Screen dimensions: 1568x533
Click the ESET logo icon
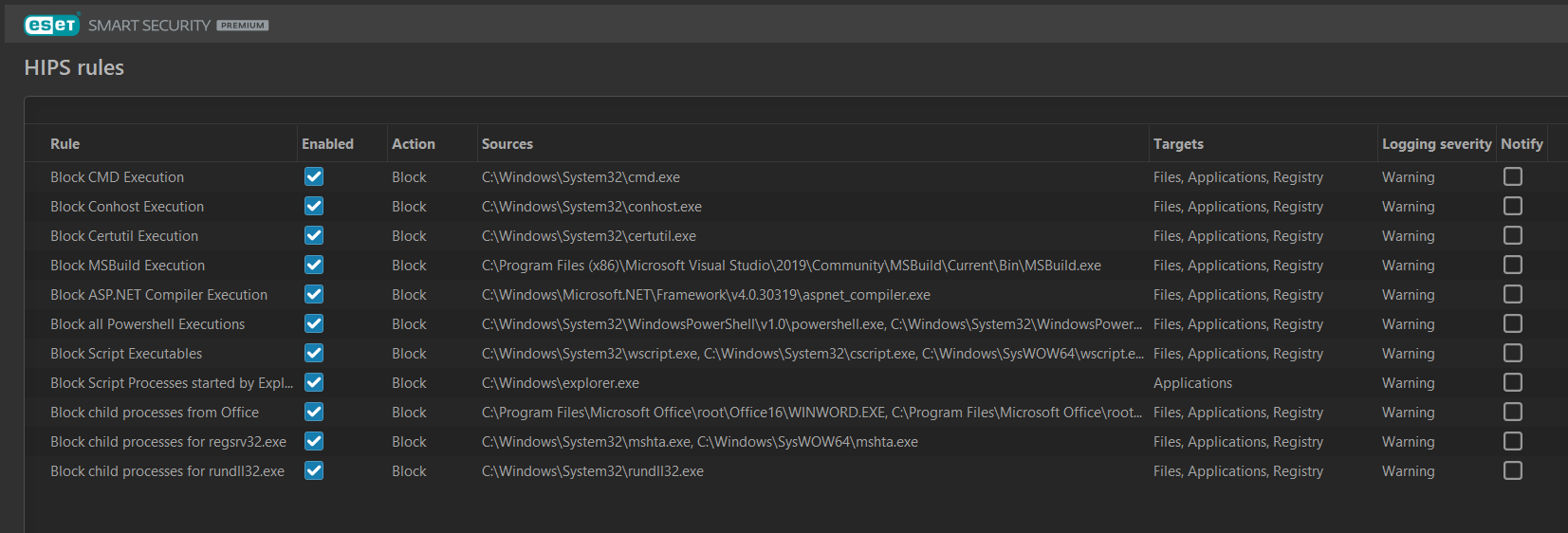(x=51, y=25)
